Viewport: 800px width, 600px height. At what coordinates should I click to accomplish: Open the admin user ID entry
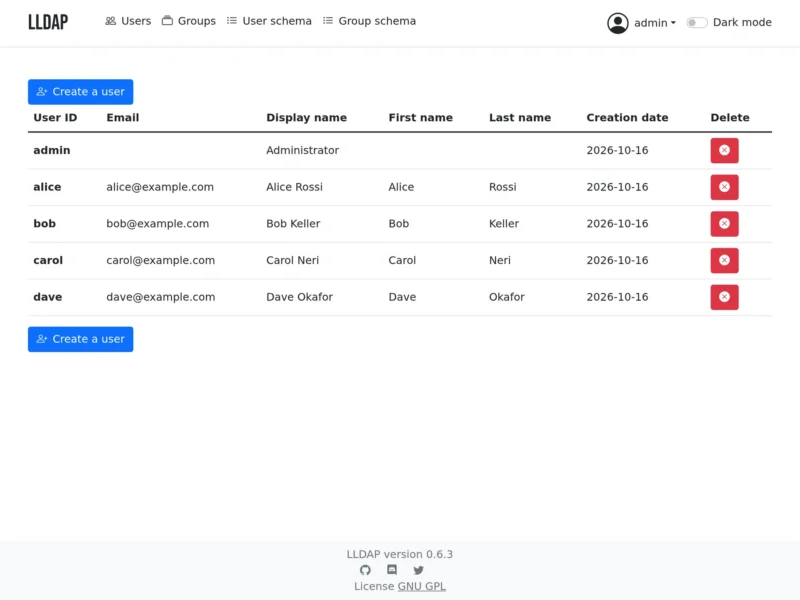pyautogui.click(x=52, y=151)
